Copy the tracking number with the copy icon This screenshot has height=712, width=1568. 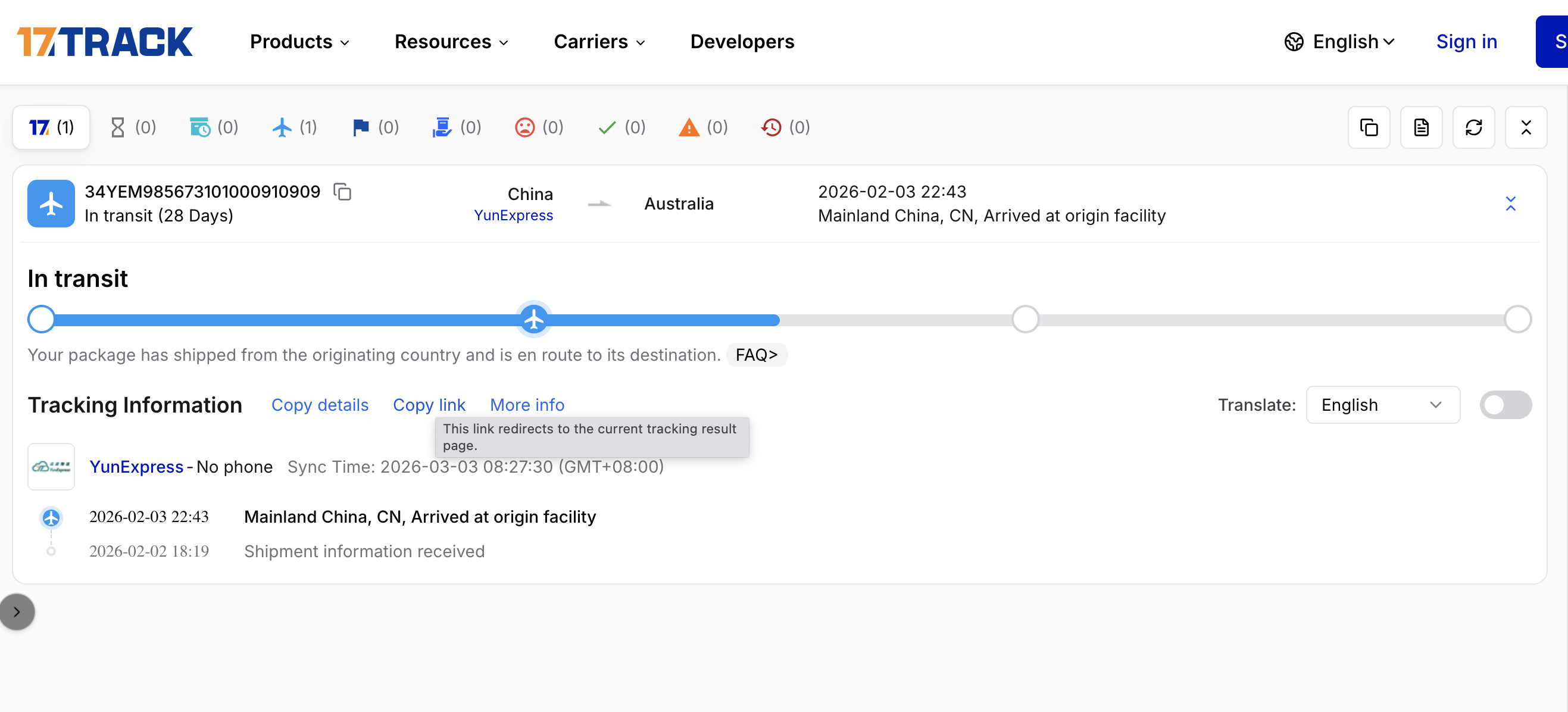(x=343, y=192)
